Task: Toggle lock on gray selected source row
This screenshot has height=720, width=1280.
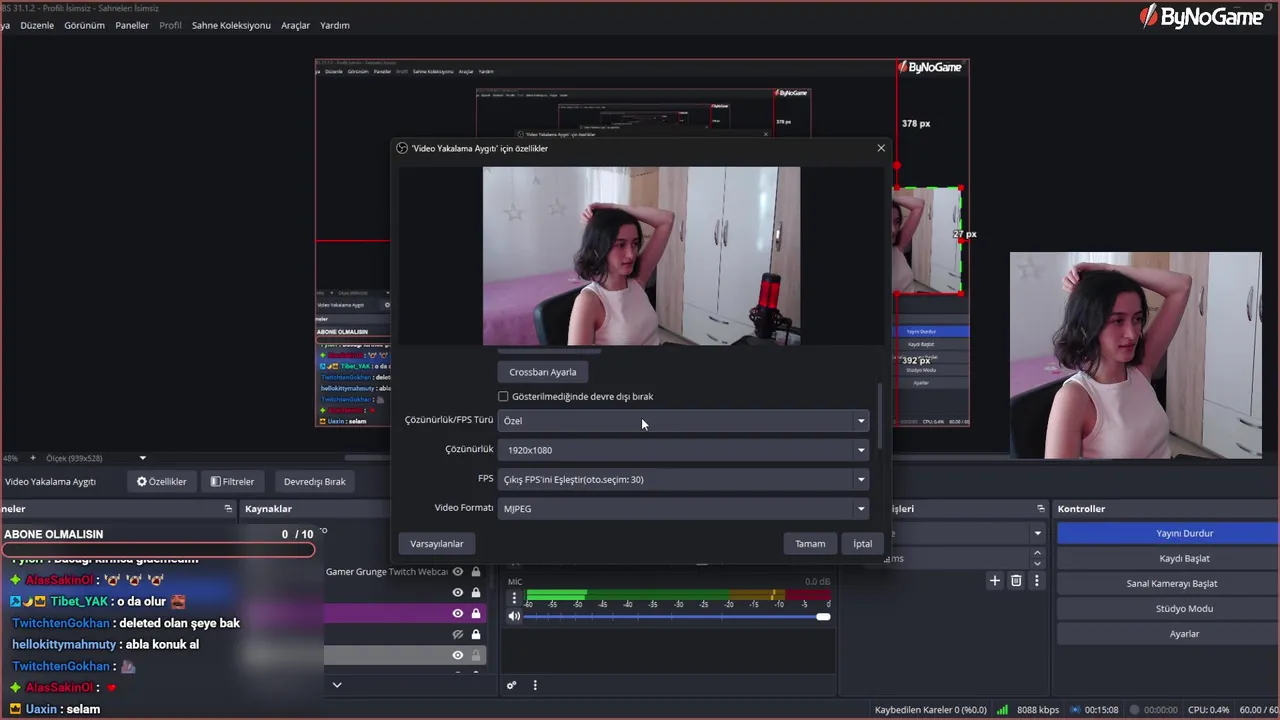Action: [476, 655]
